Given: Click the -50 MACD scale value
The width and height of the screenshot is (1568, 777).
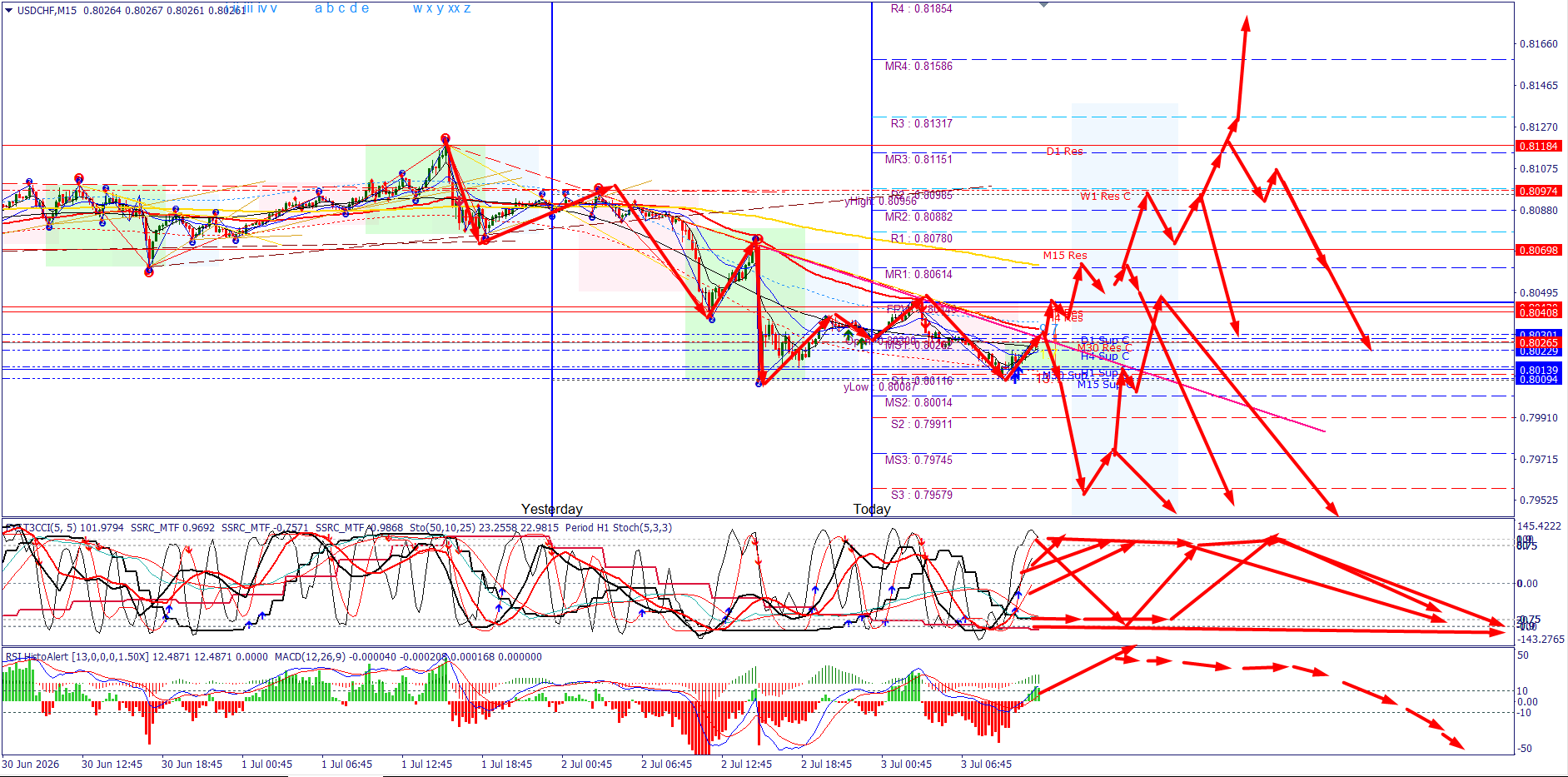Looking at the screenshot, I should pos(1524,749).
